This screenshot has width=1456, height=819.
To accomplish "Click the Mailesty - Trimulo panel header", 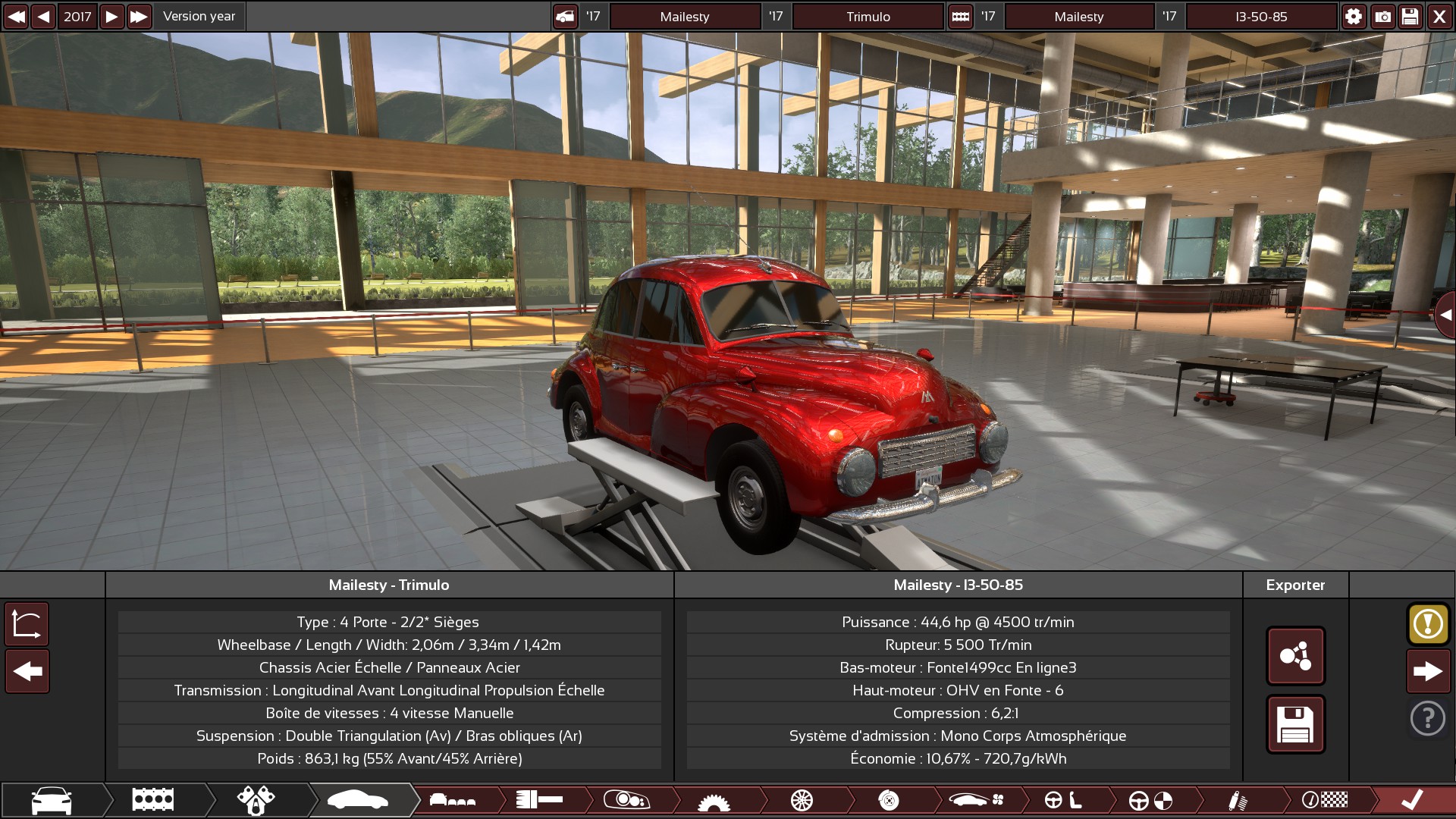I will click(389, 585).
